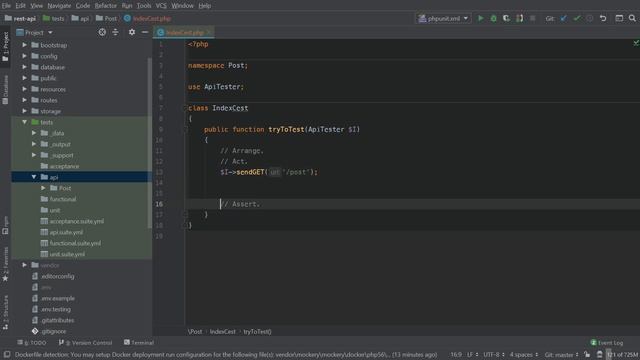Close the IndexCest.php tab
Image resolution: width=640 pixels, height=360 pixels.
tap(209, 32)
